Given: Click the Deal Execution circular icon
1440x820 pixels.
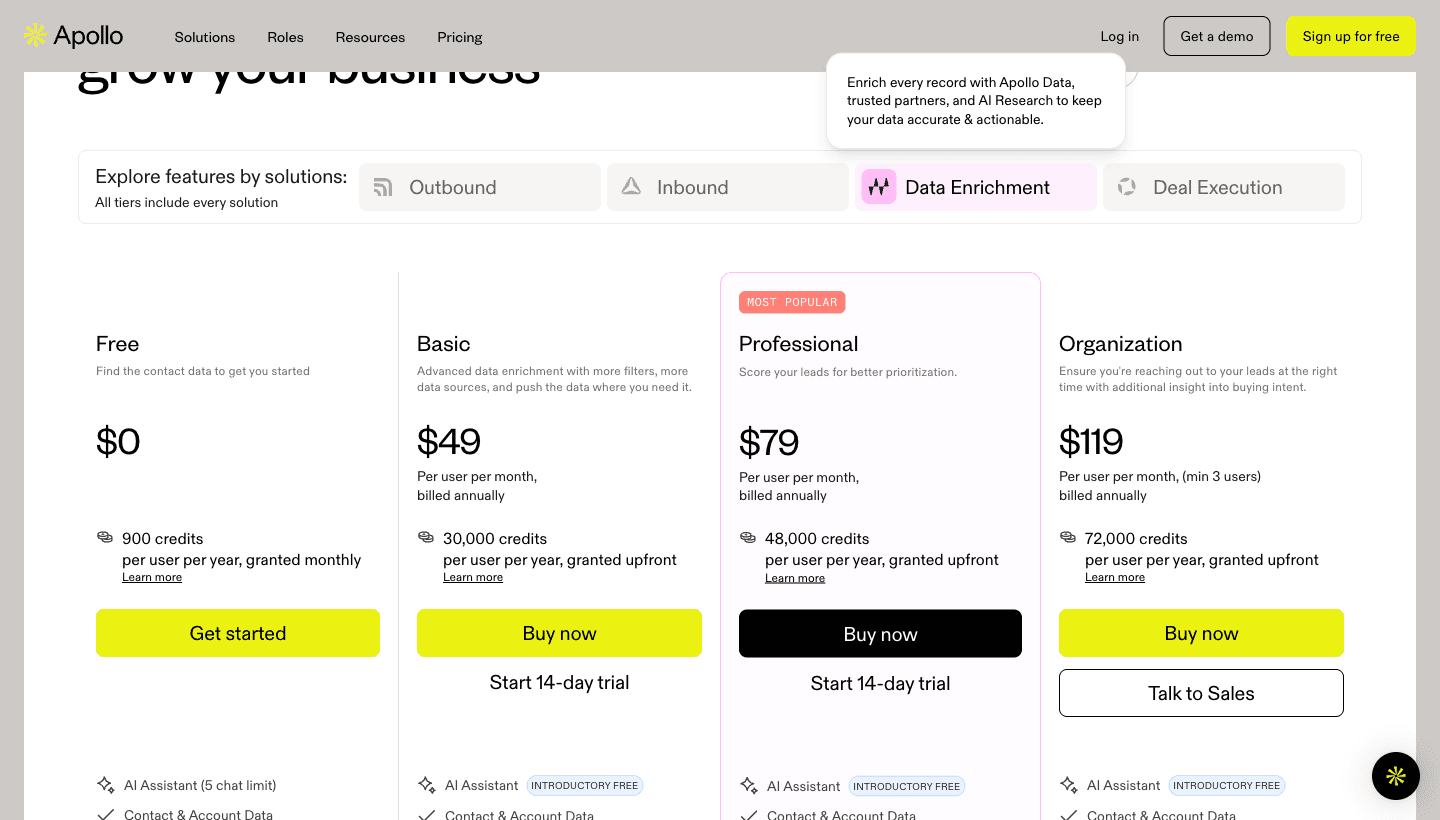Looking at the screenshot, I should tap(1128, 186).
